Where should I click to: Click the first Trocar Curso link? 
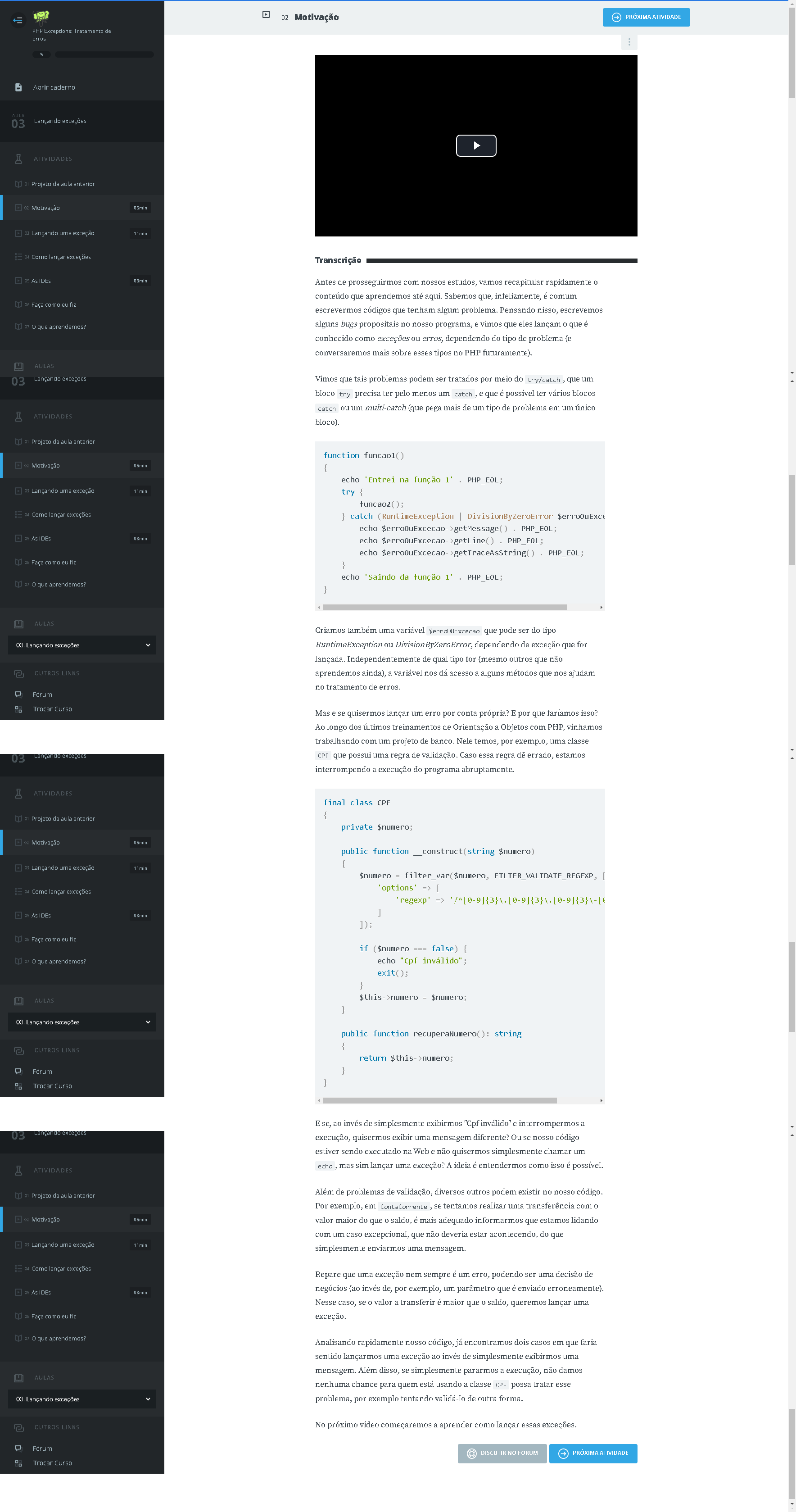point(52,709)
